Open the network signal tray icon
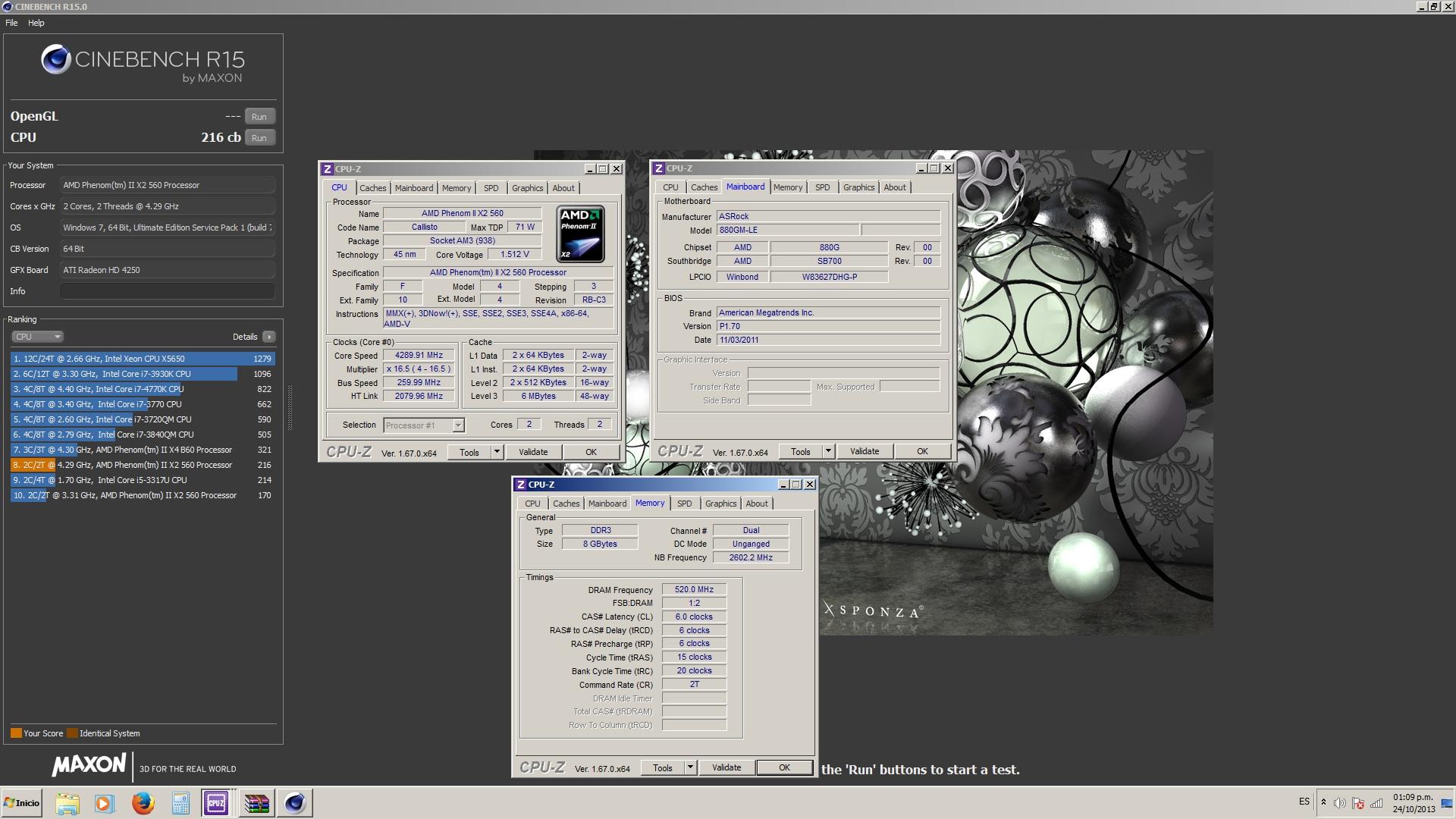This screenshot has height=819, width=1456. click(1376, 803)
